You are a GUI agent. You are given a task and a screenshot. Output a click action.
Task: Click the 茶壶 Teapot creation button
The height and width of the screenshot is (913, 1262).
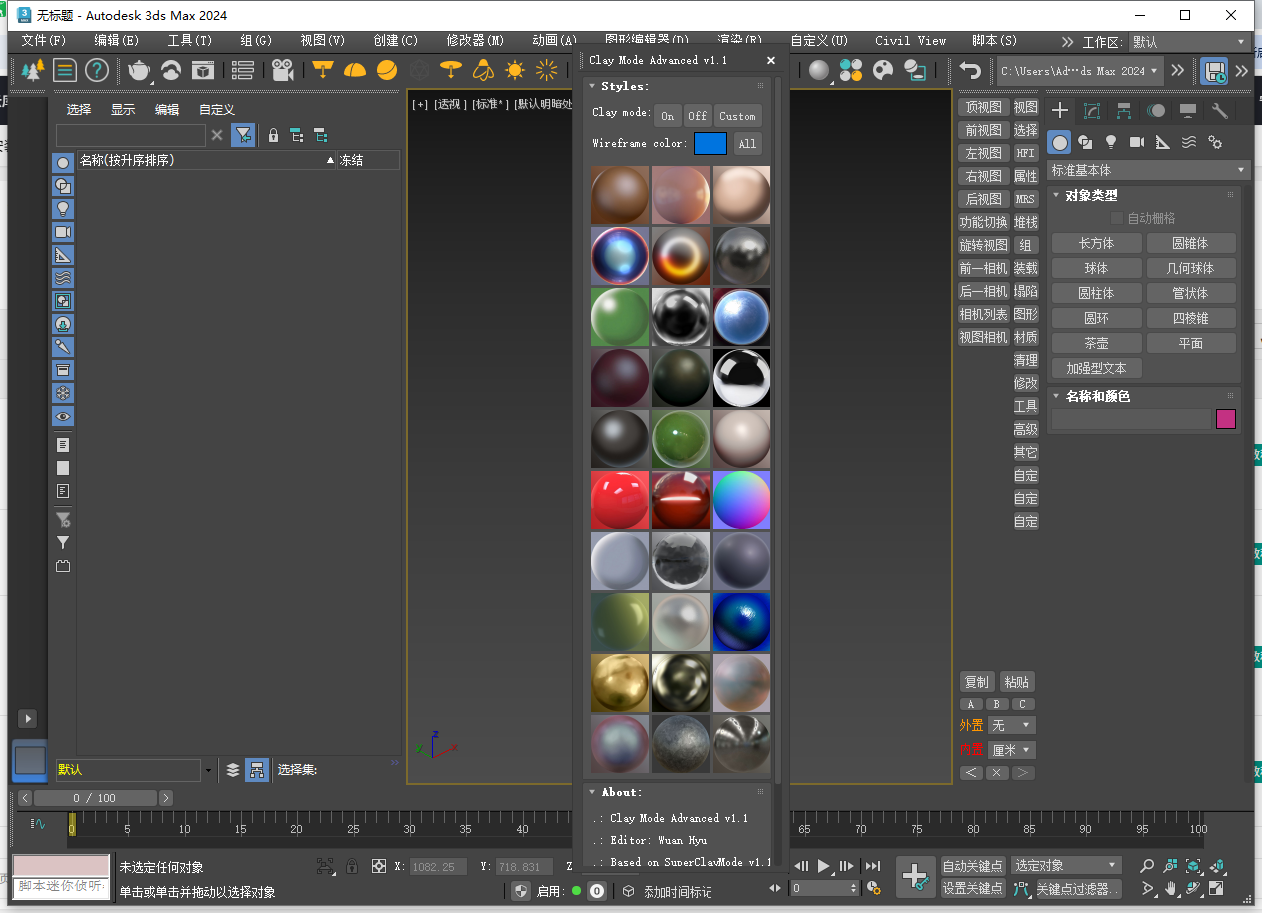(x=1096, y=342)
